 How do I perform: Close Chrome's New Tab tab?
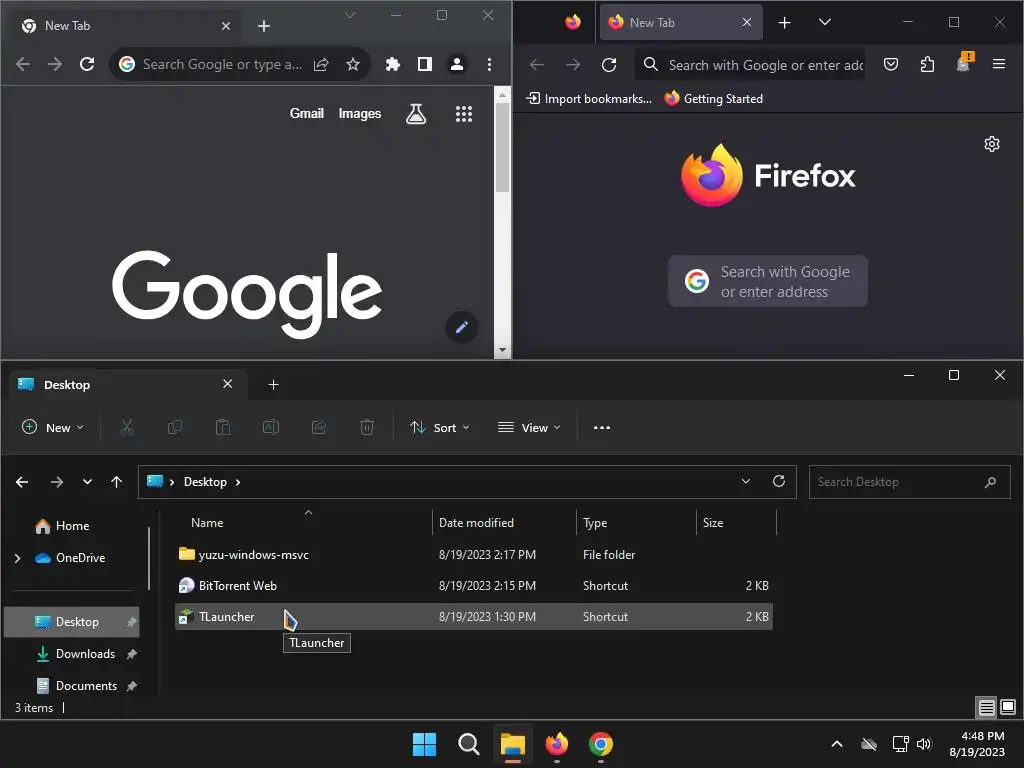tap(225, 26)
